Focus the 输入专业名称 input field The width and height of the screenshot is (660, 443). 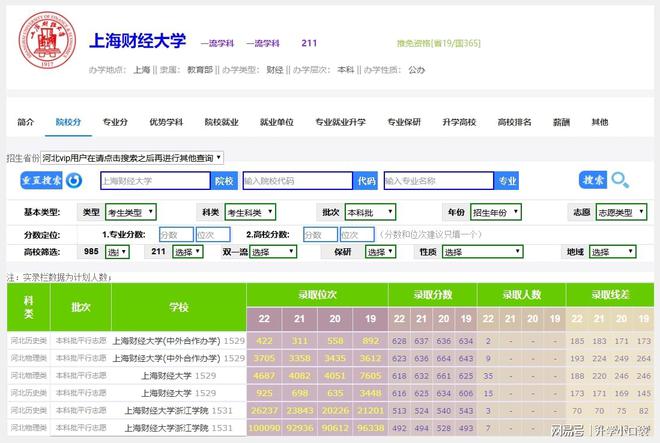pos(439,181)
